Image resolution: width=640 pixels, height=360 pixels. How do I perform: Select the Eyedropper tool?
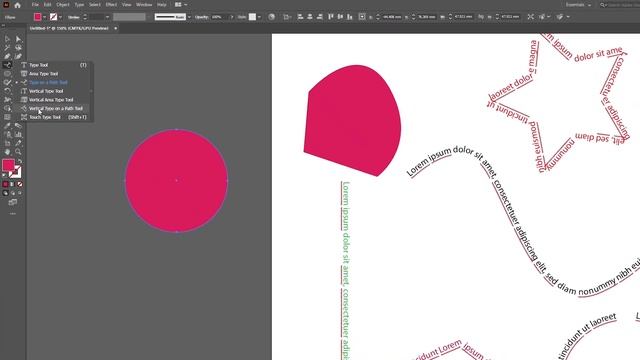(x=7, y=126)
